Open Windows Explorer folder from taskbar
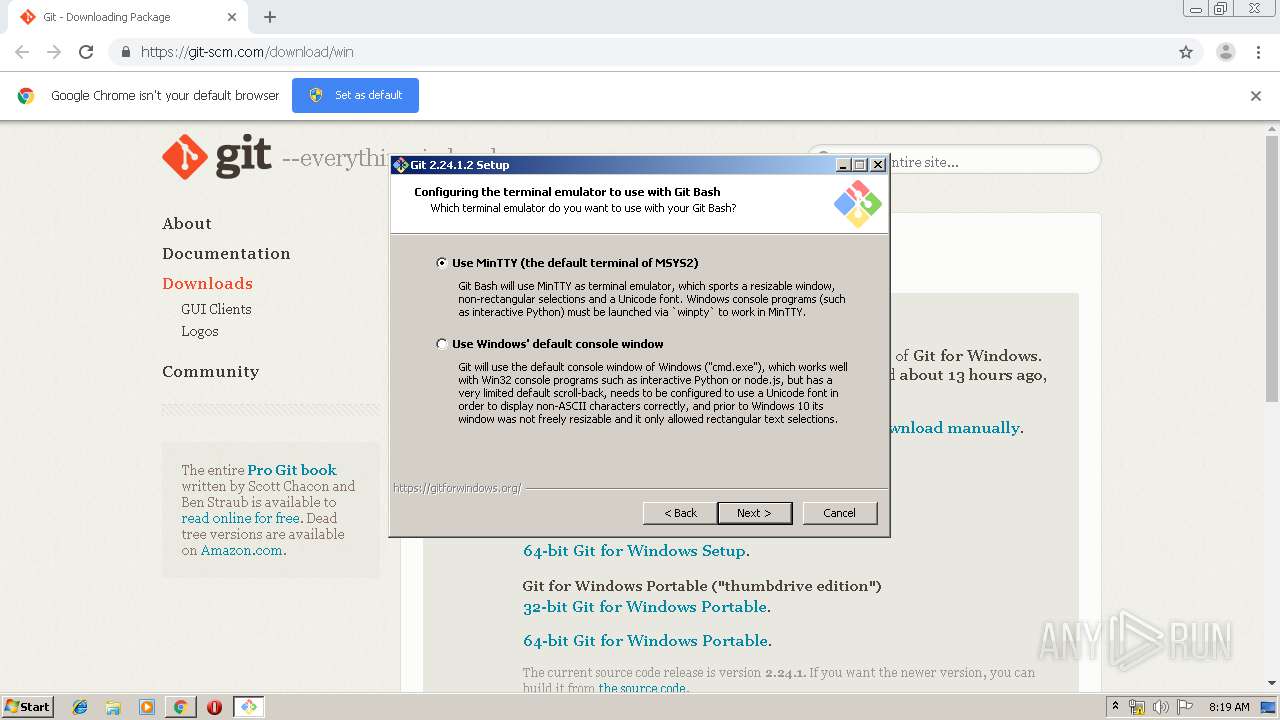This screenshot has width=1280, height=720. (113, 707)
